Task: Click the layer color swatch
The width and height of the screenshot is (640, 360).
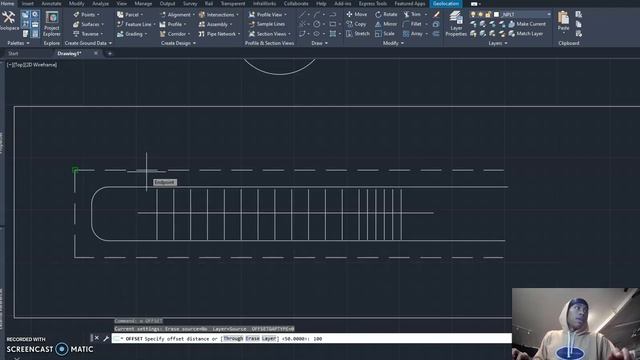Action: click(496, 14)
